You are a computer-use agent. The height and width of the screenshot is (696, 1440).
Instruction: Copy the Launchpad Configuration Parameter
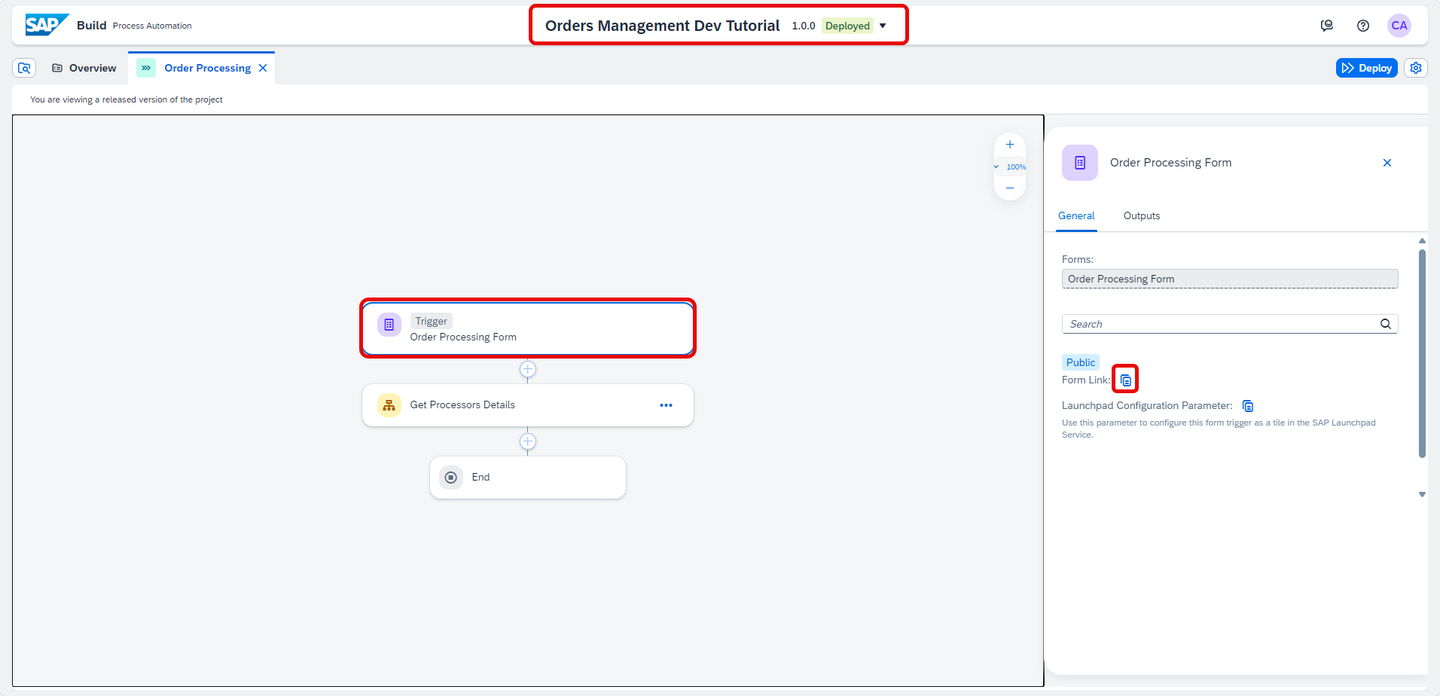click(x=1248, y=406)
